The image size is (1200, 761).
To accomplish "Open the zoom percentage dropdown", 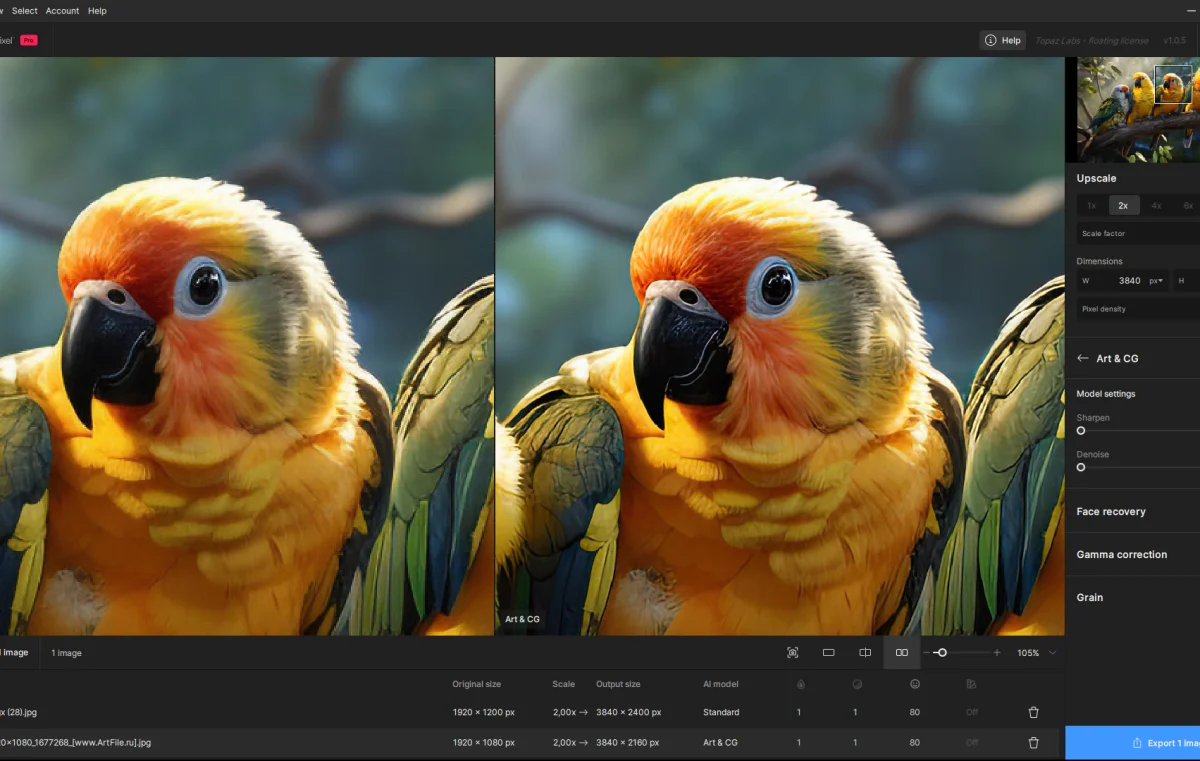I will point(1052,653).
